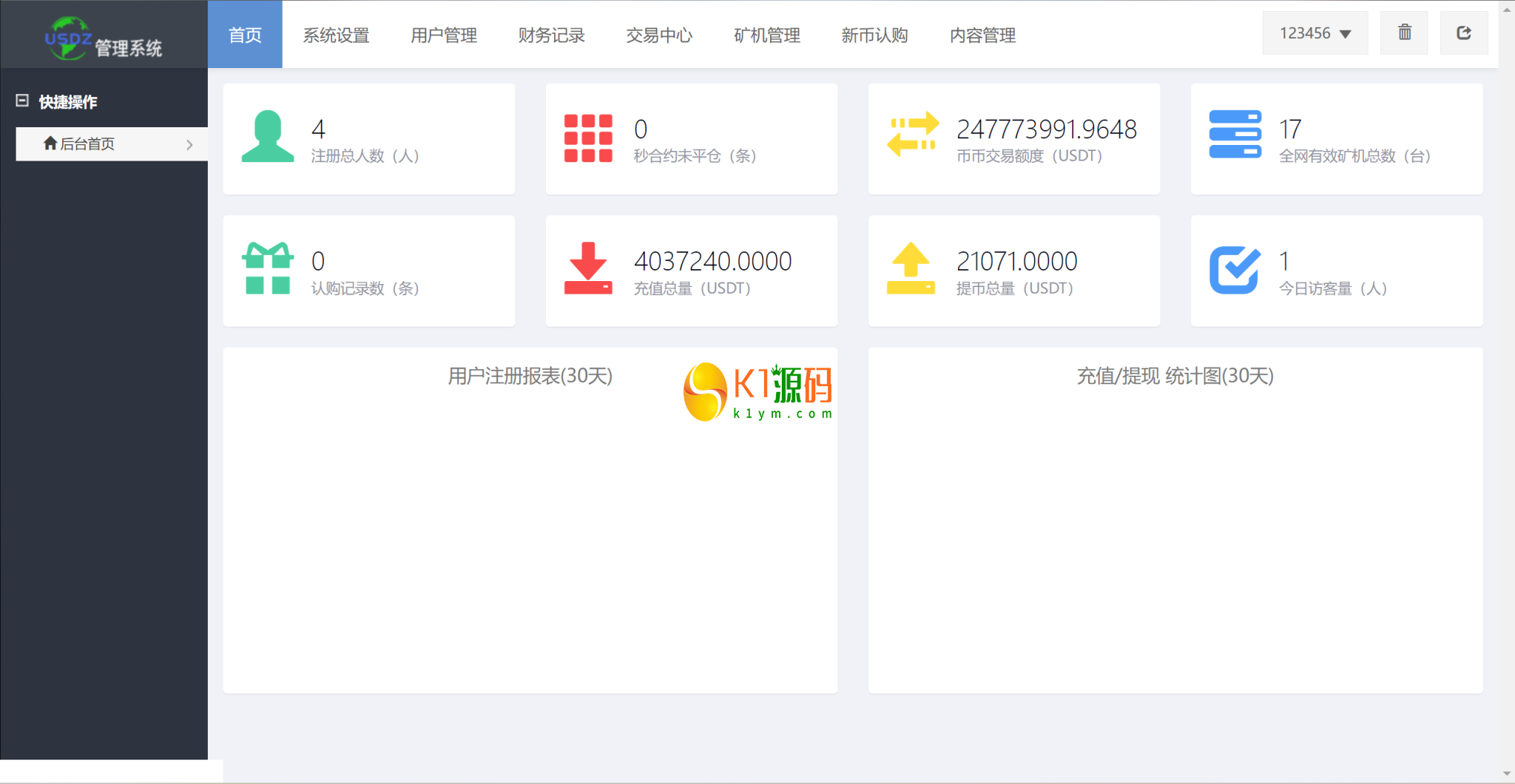
Task: Select 后台首页 in the sidebar
Action: [x=112, y=143]
